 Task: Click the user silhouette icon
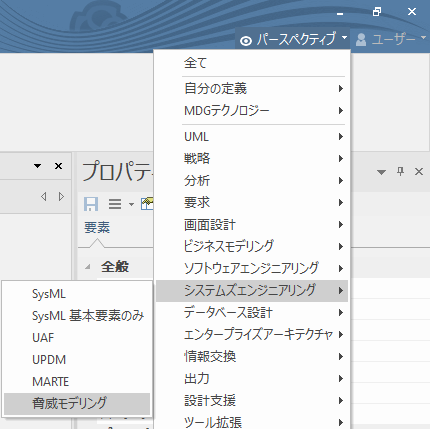pos(361,40)
